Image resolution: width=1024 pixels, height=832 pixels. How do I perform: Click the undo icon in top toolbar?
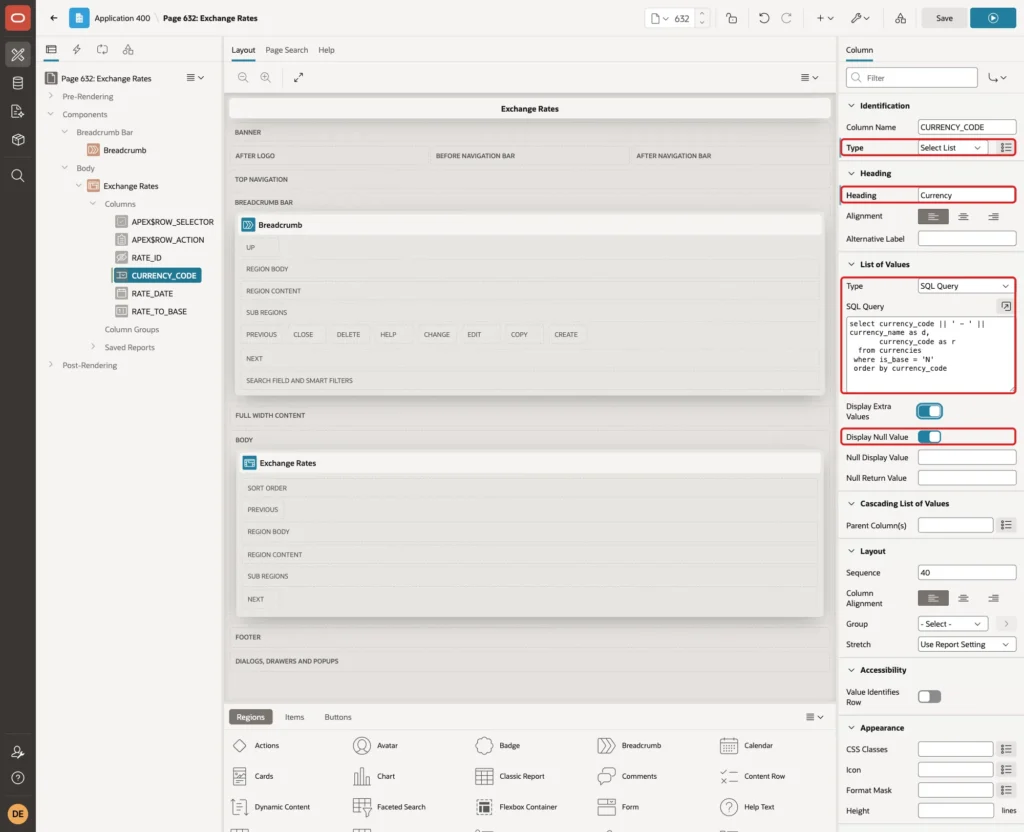[763, 18]
